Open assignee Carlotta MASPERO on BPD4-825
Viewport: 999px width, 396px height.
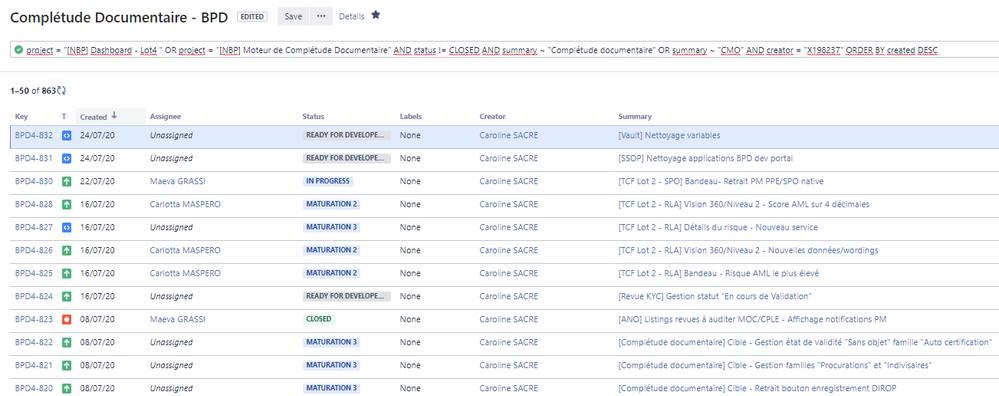185,273
